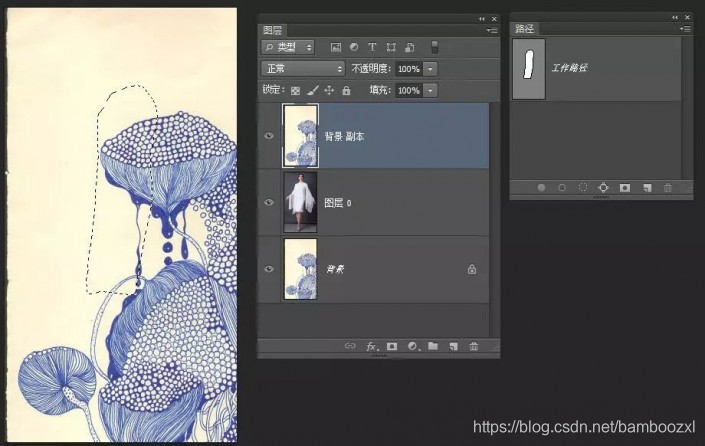Viewport: 705px width, 446px height.
Task: Open the Paths panel flyout menu
Action: click(685, 29)
